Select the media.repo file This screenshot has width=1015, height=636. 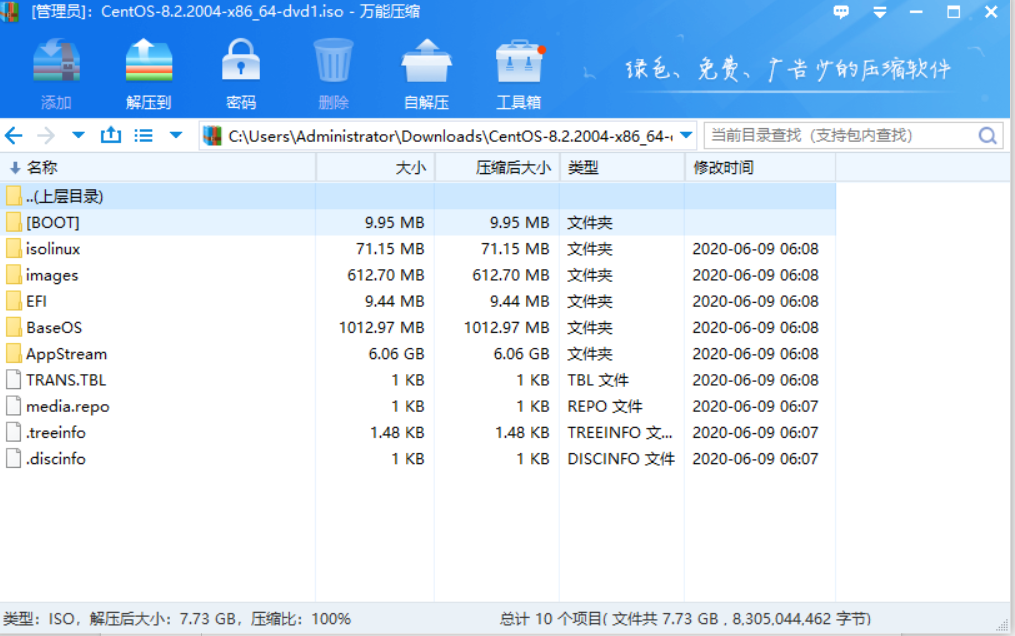(418, 406)
